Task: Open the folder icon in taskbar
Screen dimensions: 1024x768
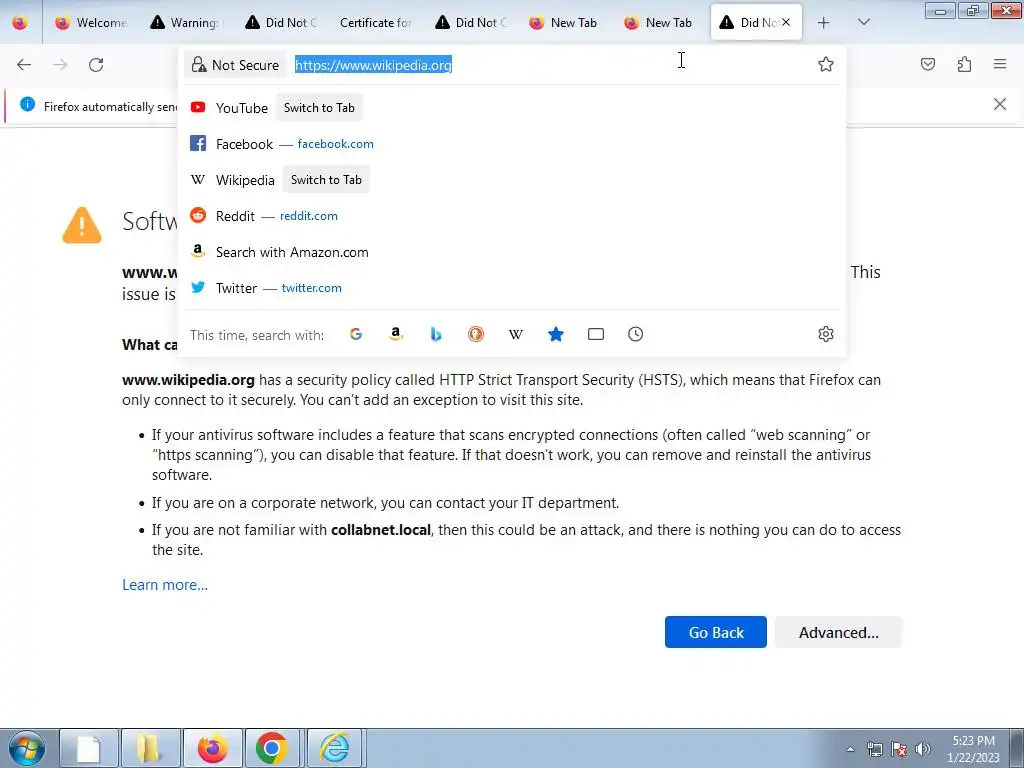Action: coord(150,748)
